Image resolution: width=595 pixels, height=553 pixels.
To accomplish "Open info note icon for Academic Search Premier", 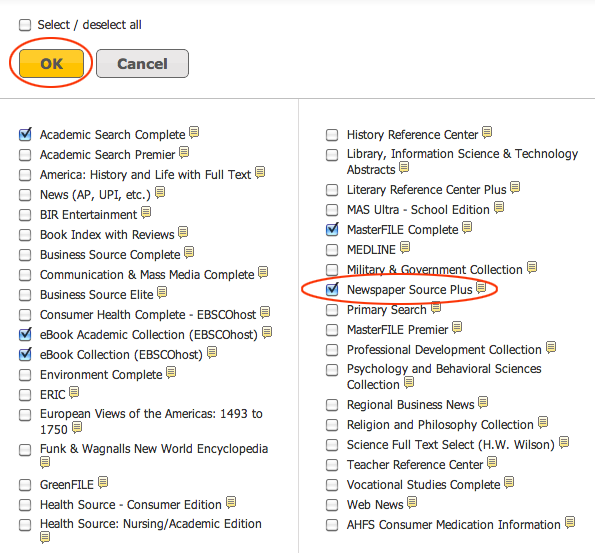I will click(x=184, y=152).
